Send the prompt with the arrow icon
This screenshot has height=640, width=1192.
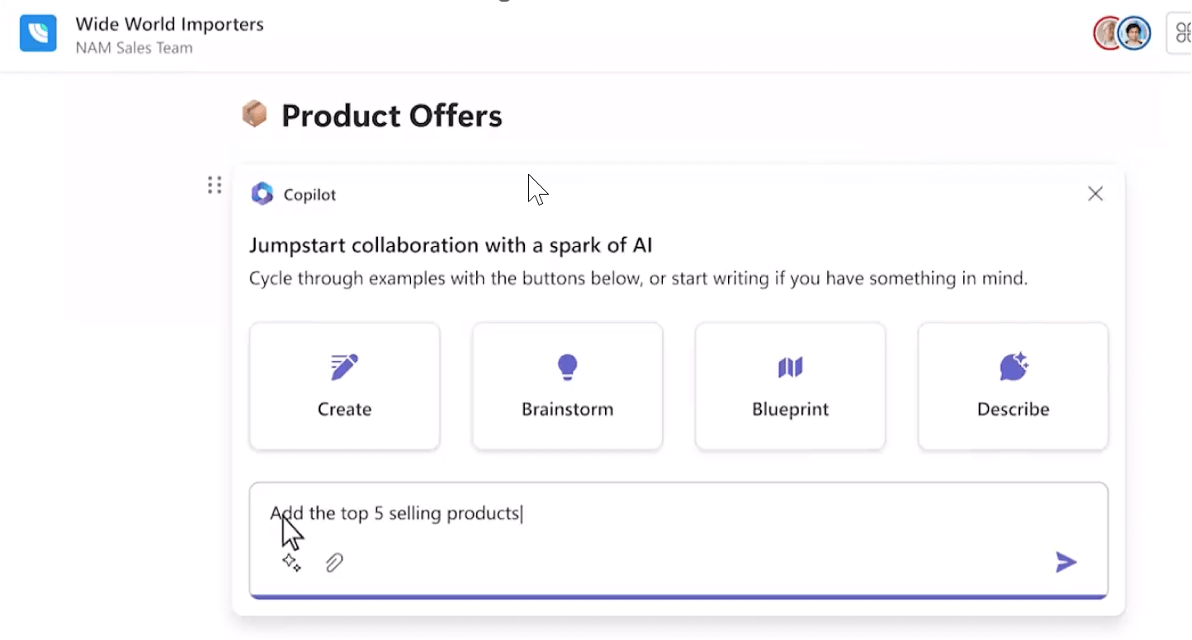coord(1066,562)
